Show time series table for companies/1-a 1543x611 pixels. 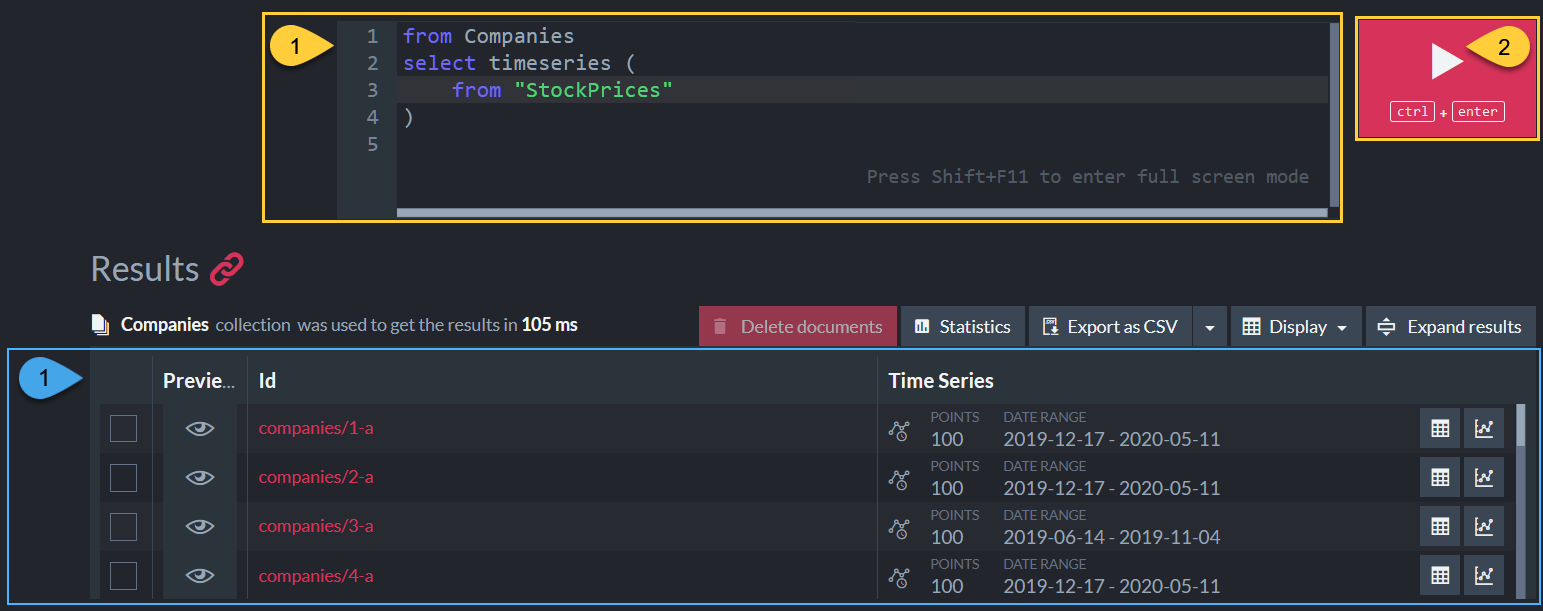1440,429
